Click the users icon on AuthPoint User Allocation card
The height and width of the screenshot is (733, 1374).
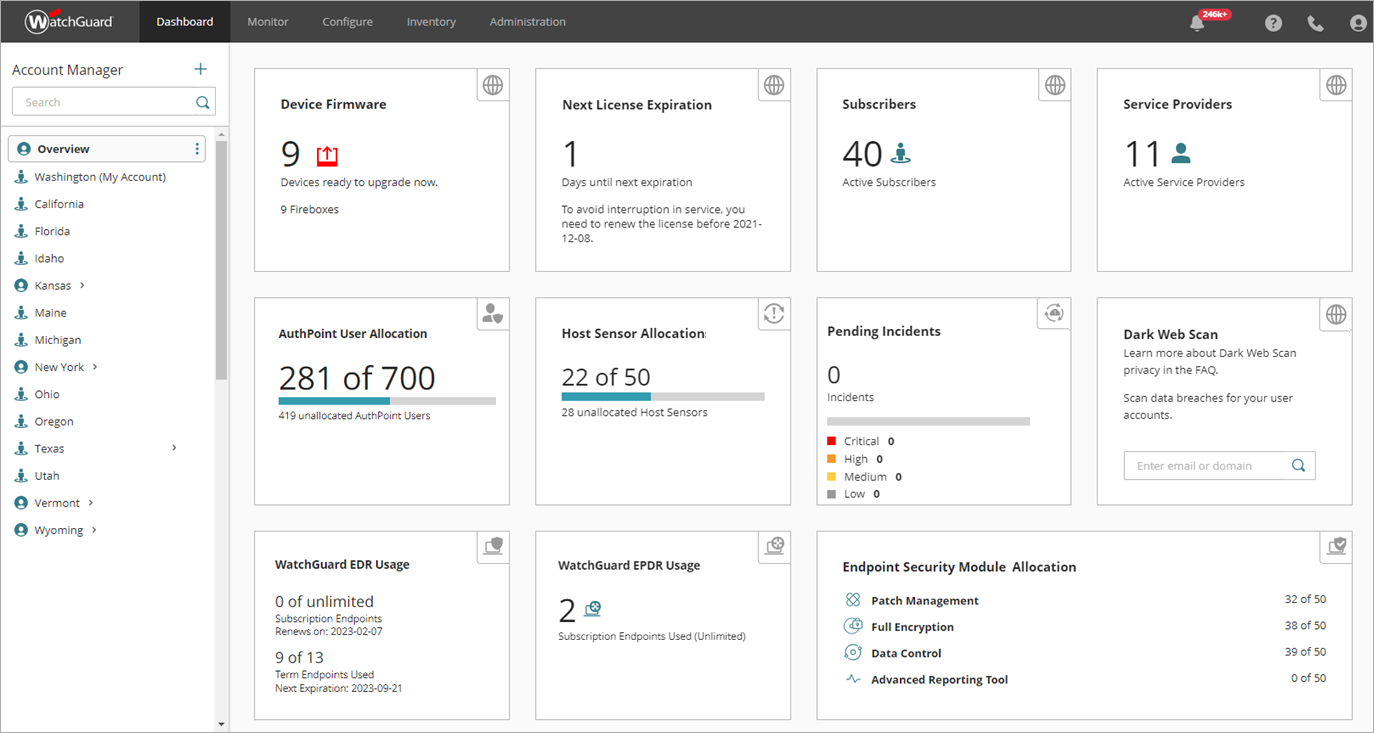click(493, 314)
